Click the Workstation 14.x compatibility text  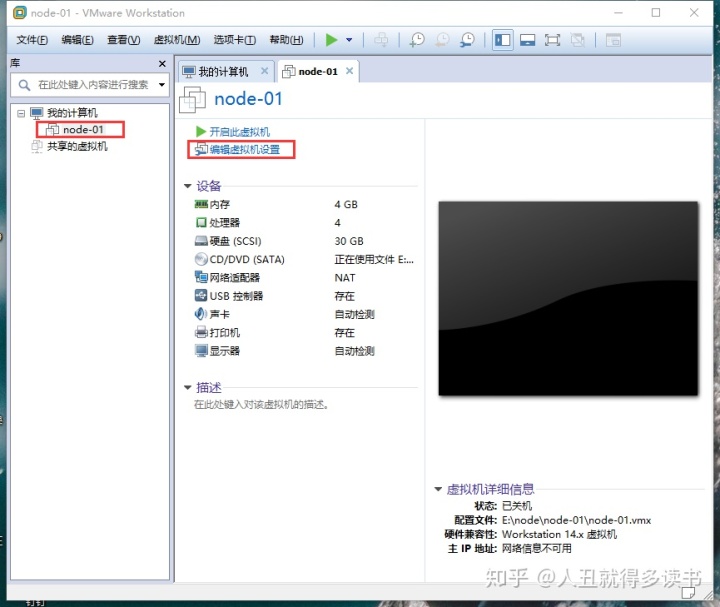click(559, 534)
